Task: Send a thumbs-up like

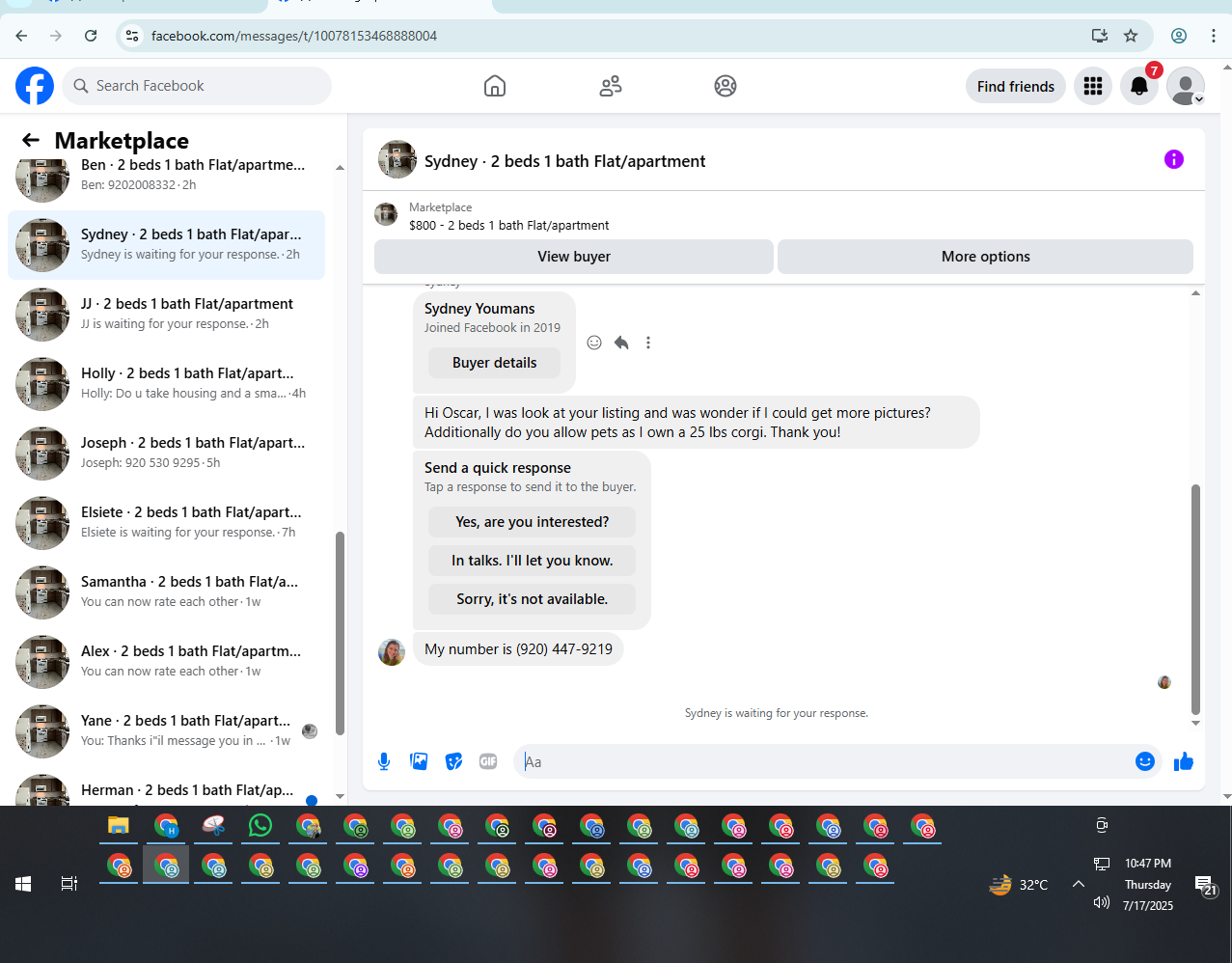Action: pos(1184,761)
